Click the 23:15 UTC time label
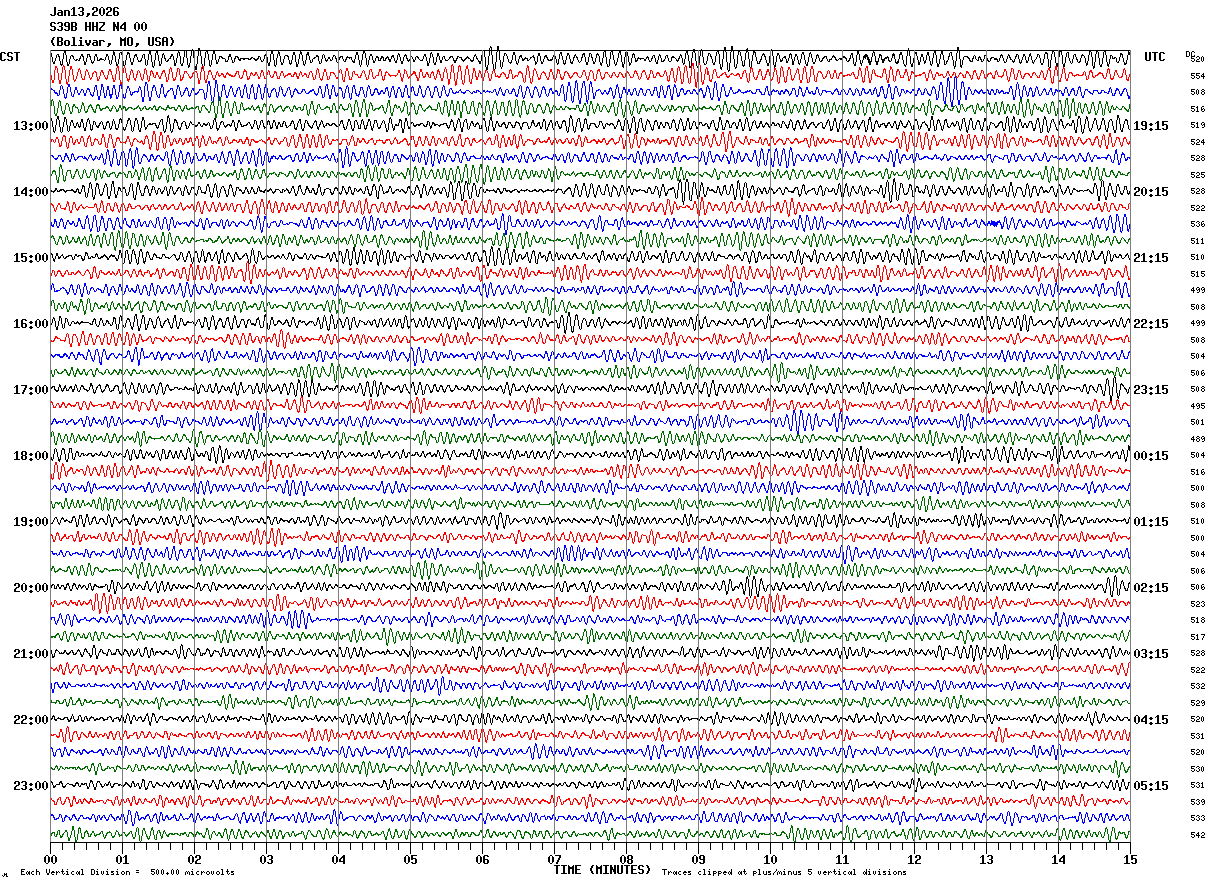Image resolution: width=1210 pixels, height=886 pixels. (x=1151, y=390)
